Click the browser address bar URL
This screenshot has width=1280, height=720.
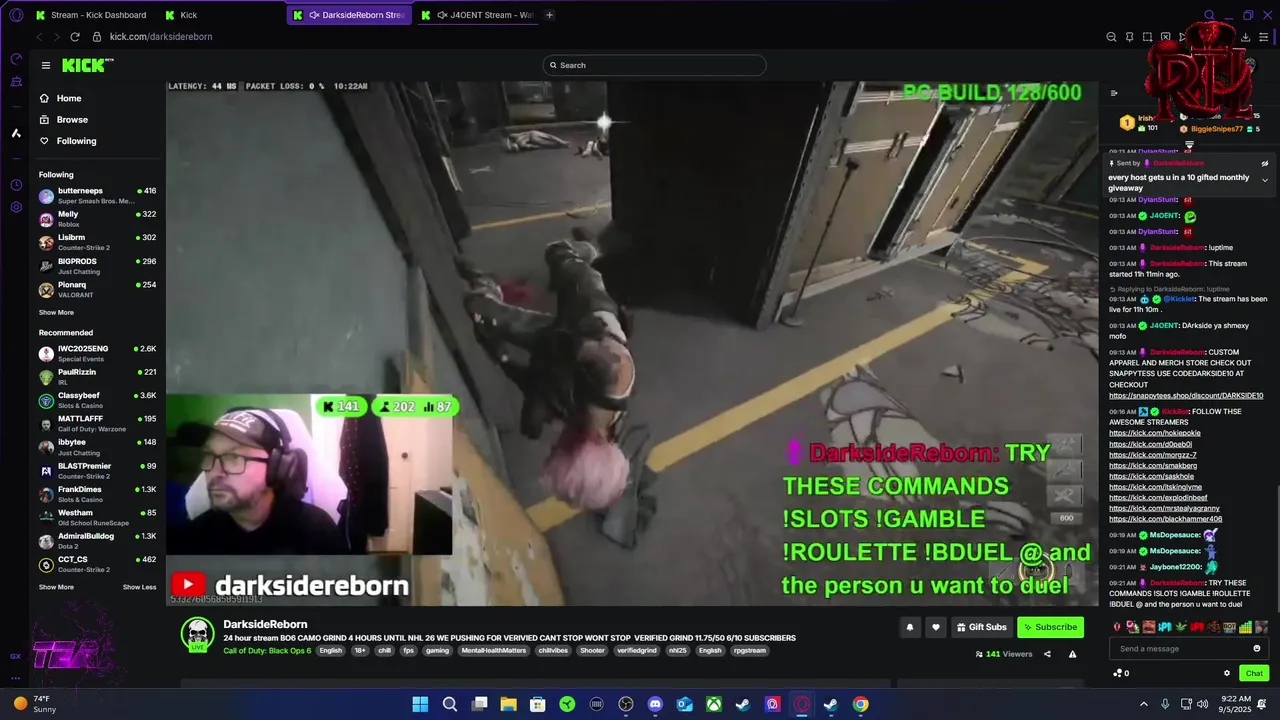(x=160, y=37)
